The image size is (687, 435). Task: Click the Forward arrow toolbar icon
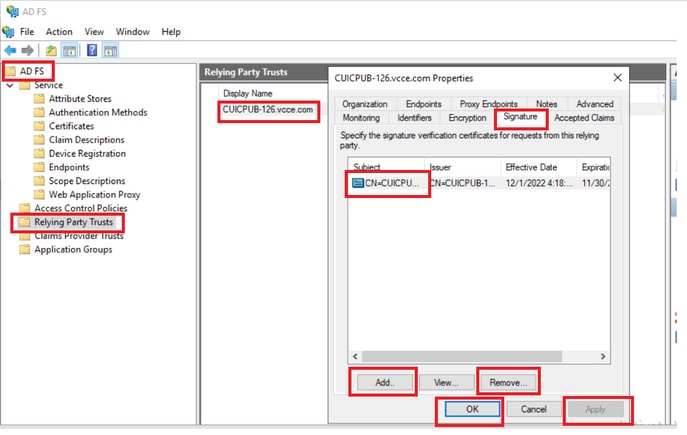27,51
